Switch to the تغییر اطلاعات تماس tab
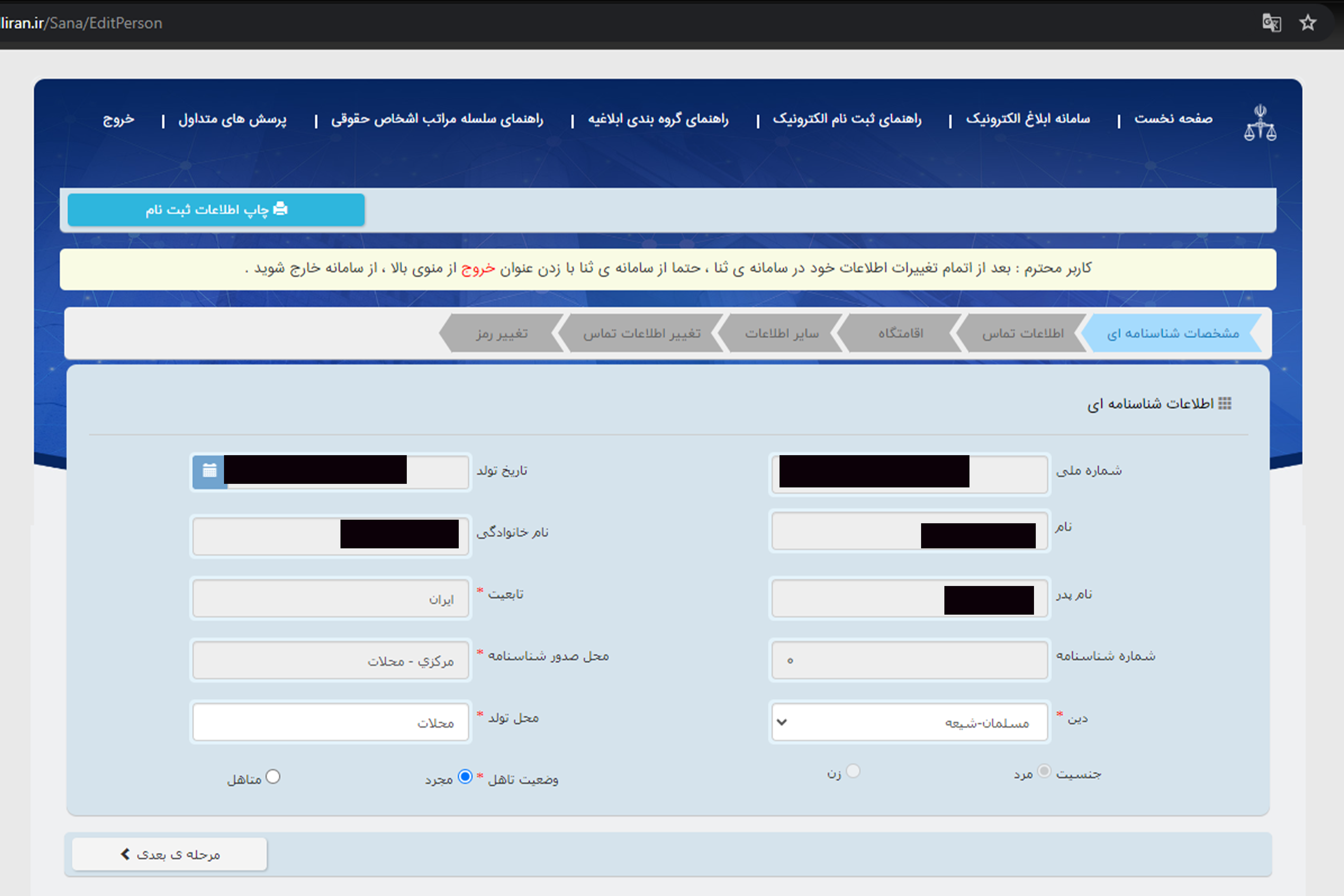The width and height of the screenshot is (1344, 896). 642,333
